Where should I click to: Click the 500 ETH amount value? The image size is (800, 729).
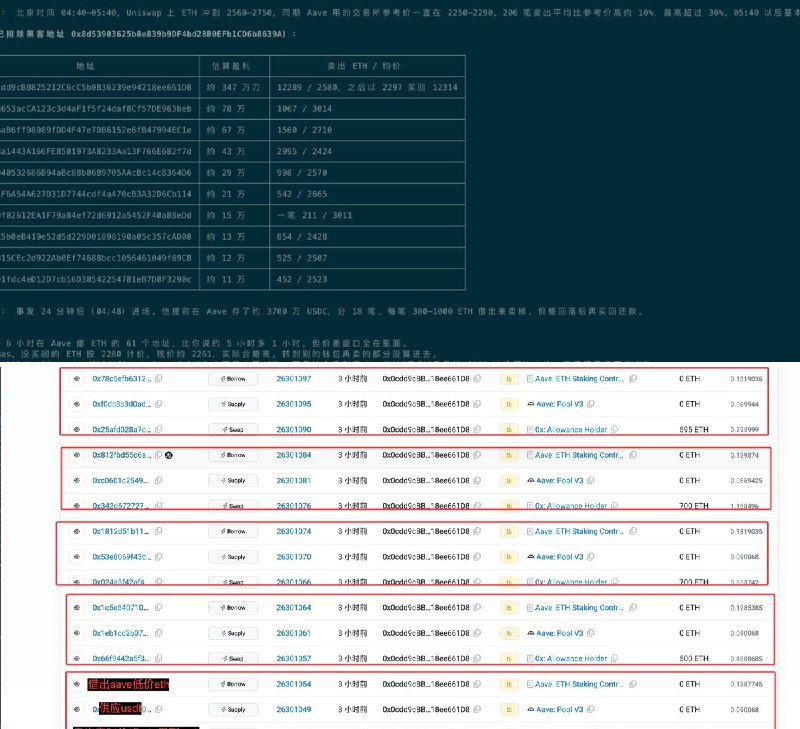[x=693, y=659]
